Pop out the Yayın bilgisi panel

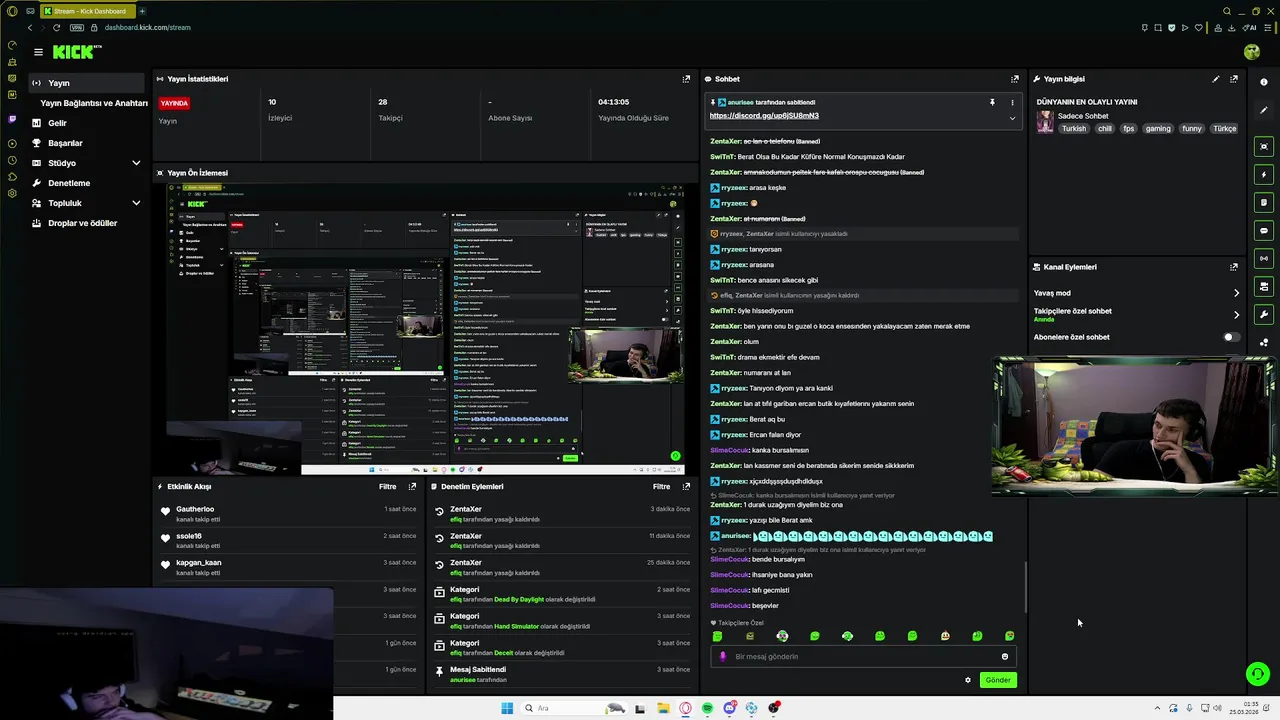pos(1234,79)
